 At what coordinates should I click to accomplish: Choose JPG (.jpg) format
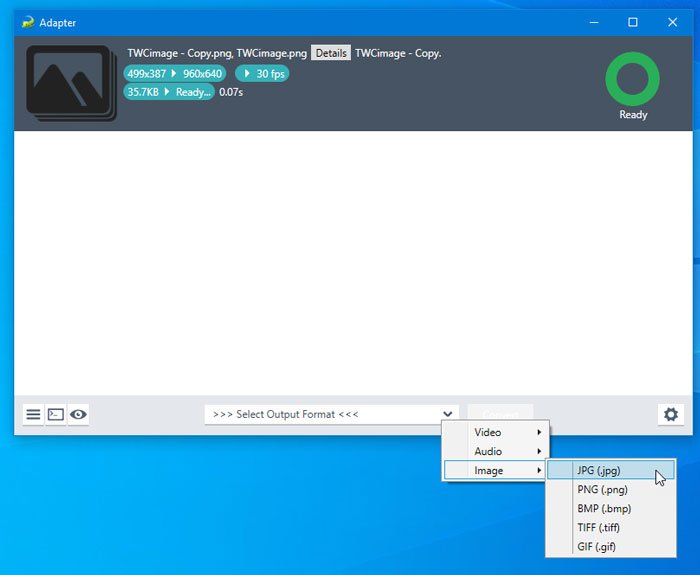click(611, 470)
